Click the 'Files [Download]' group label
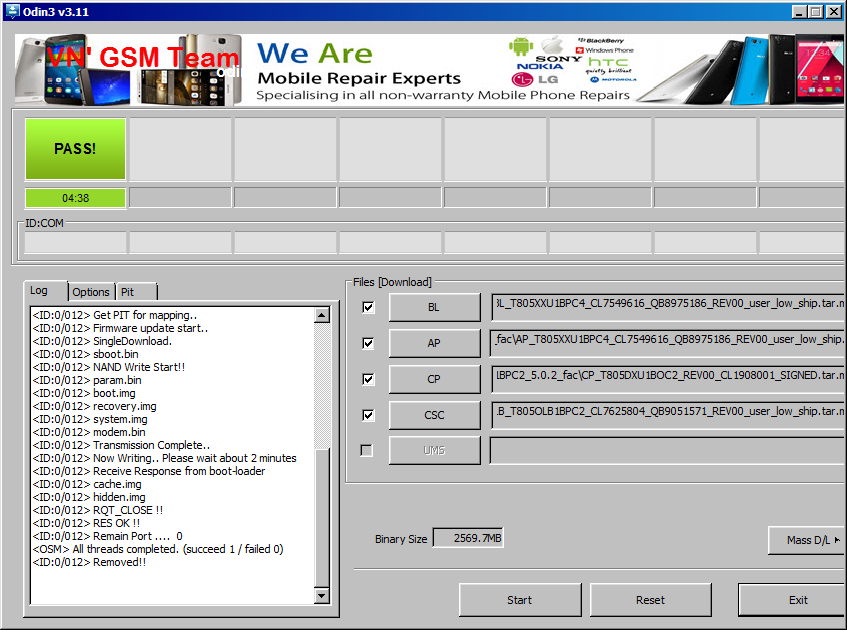 click(x=392, y=282)
